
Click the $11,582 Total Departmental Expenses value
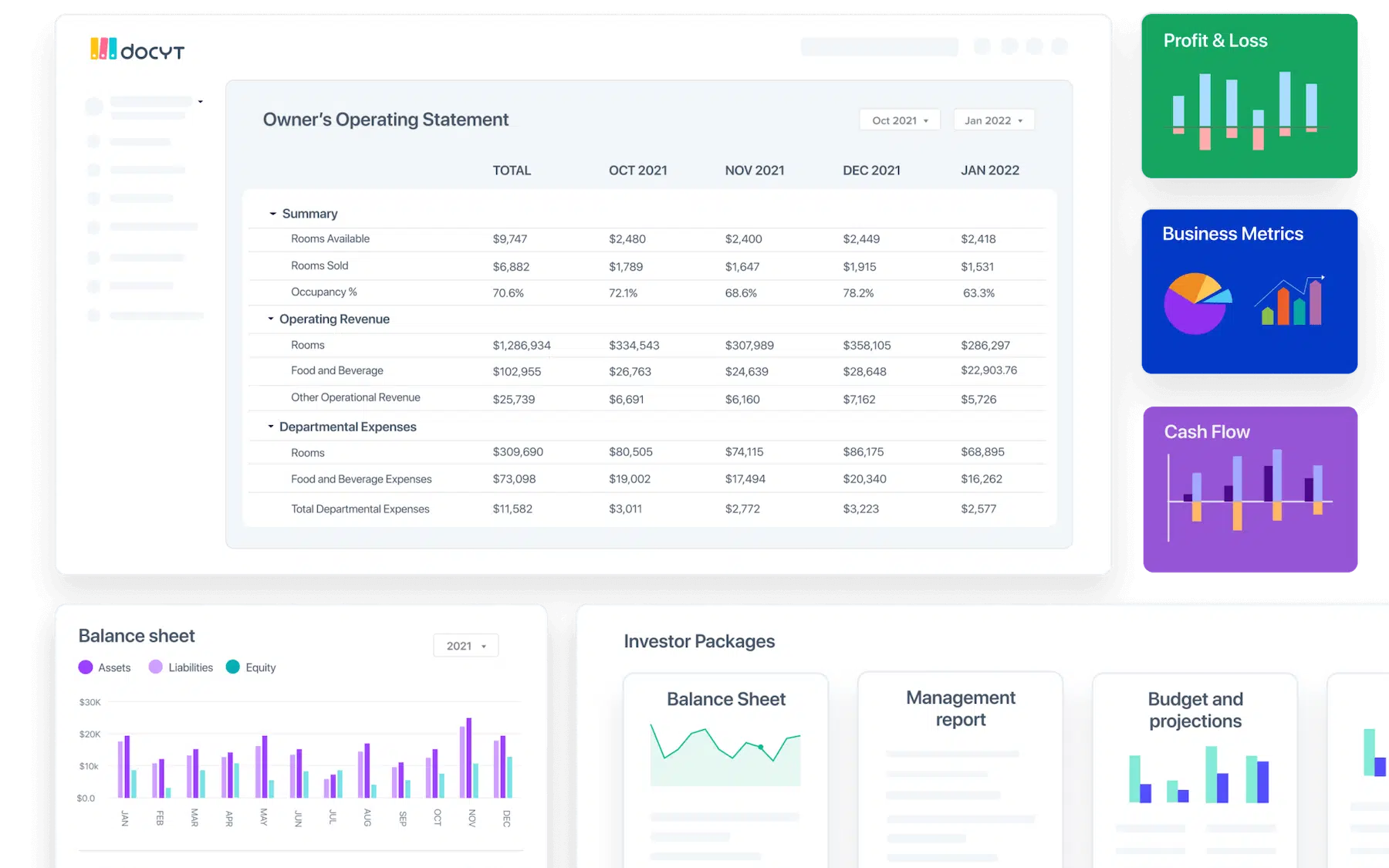tap(512, 509)
